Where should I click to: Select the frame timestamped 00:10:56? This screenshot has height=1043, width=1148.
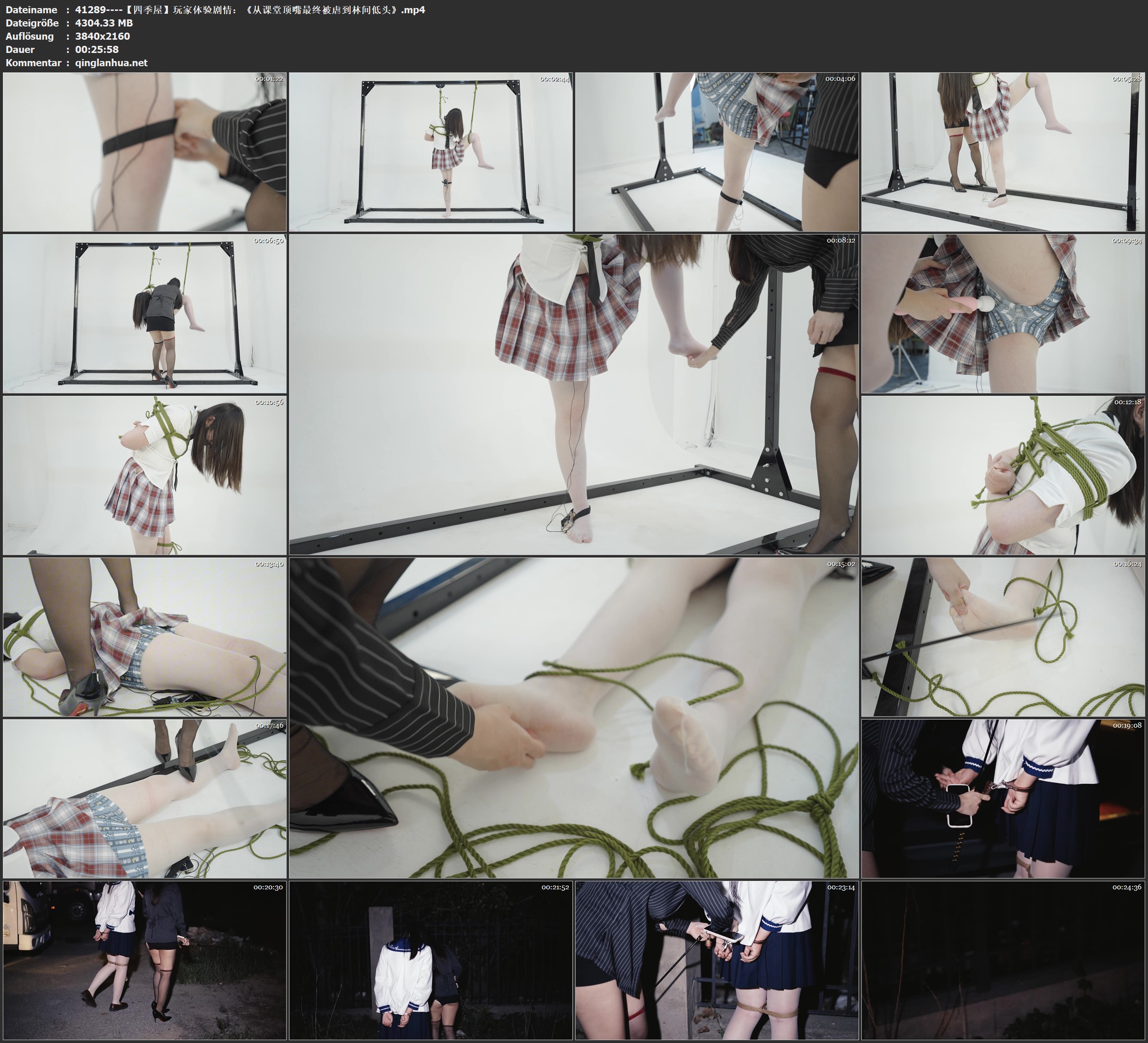click(145, 475)
